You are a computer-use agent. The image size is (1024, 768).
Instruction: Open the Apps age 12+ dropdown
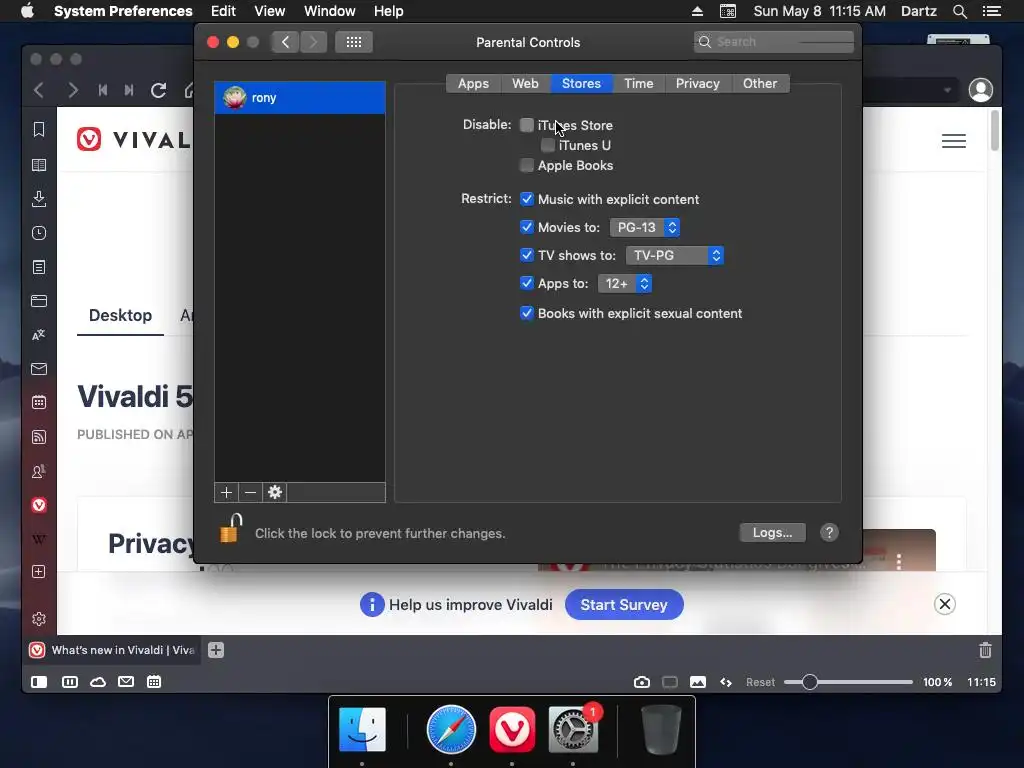pos(624,283)
